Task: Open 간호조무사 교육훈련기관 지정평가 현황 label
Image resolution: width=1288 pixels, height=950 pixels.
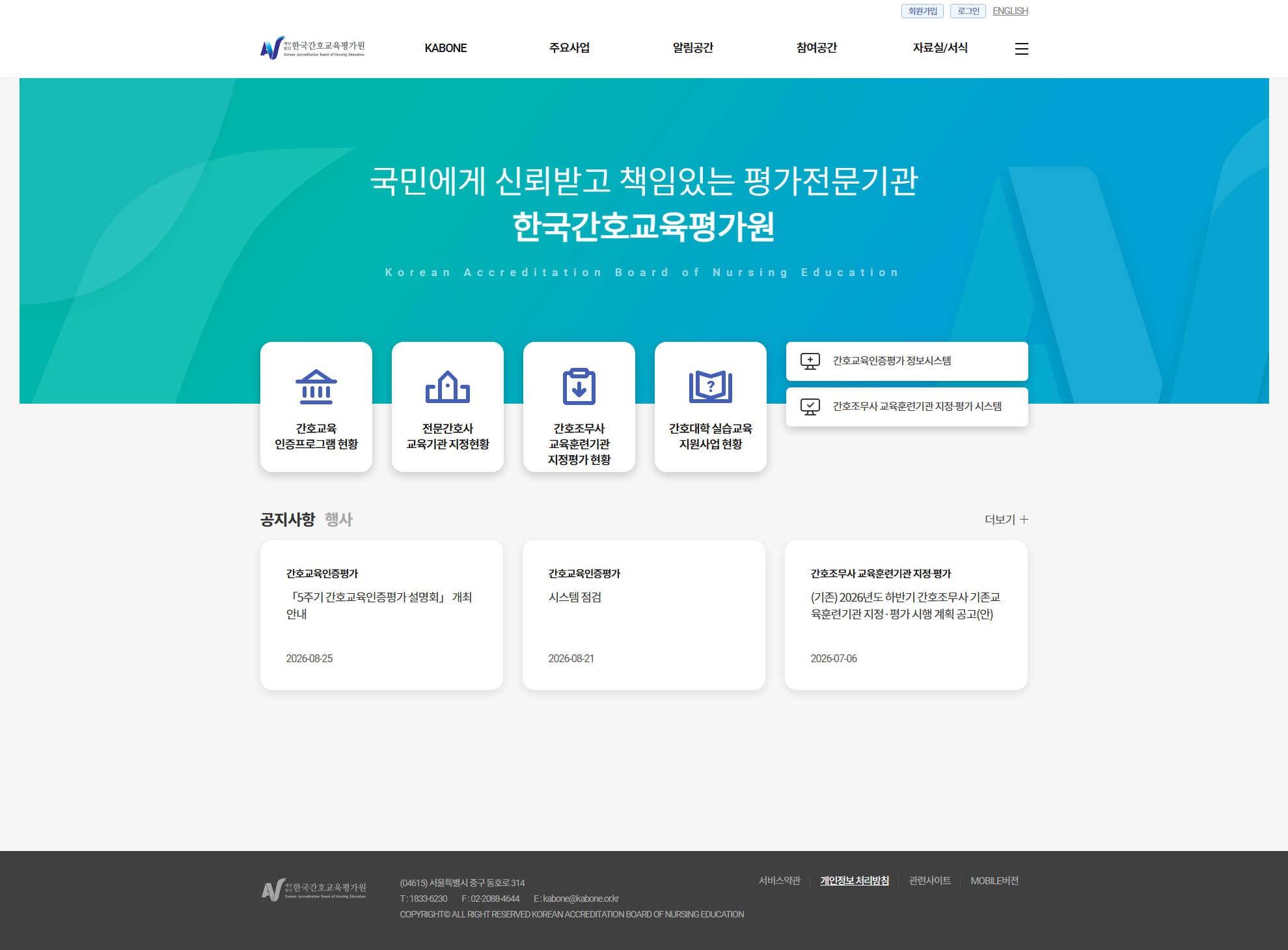Action: [579, 444]
